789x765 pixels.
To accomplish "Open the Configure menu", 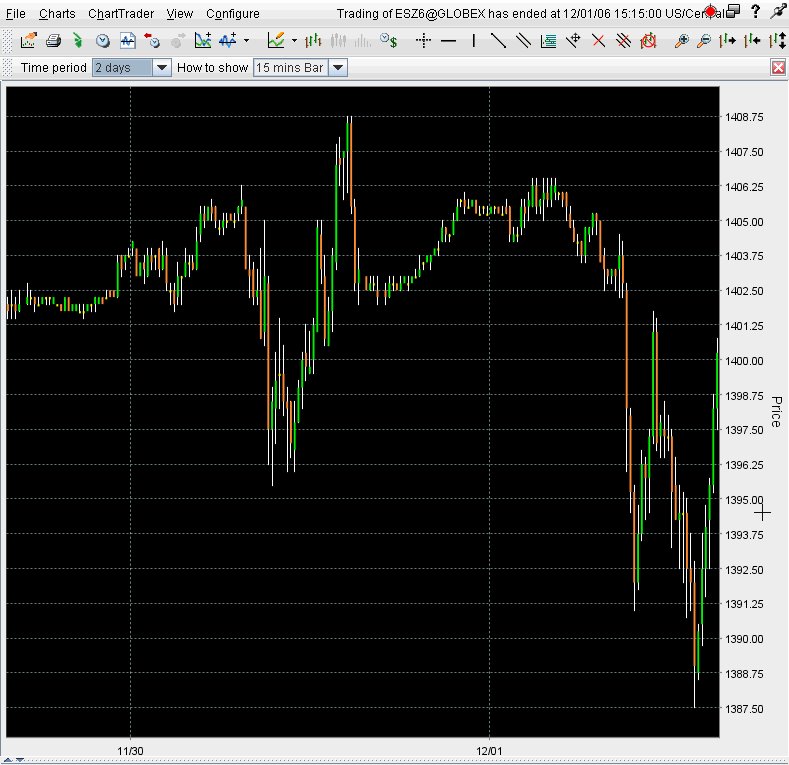I will click(233, 14).
